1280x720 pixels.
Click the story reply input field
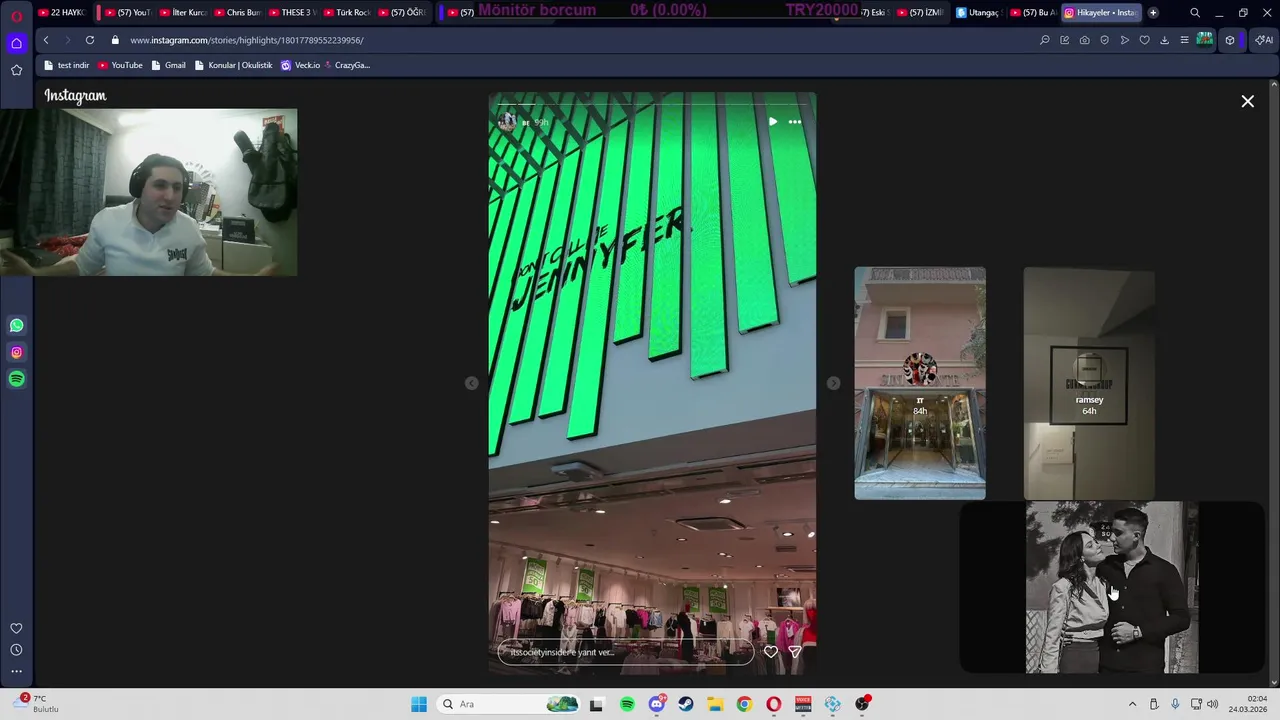[x=626, y=652]
